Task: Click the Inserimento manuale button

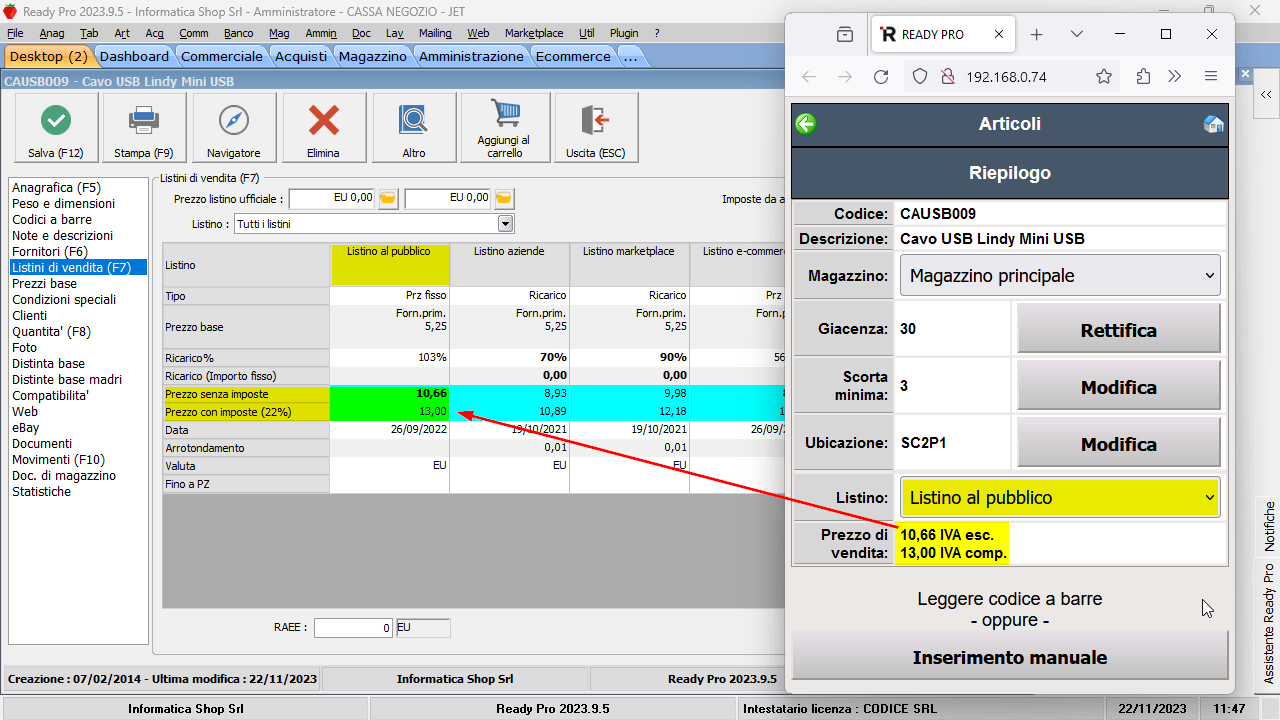Action: tap(1010, 657)
